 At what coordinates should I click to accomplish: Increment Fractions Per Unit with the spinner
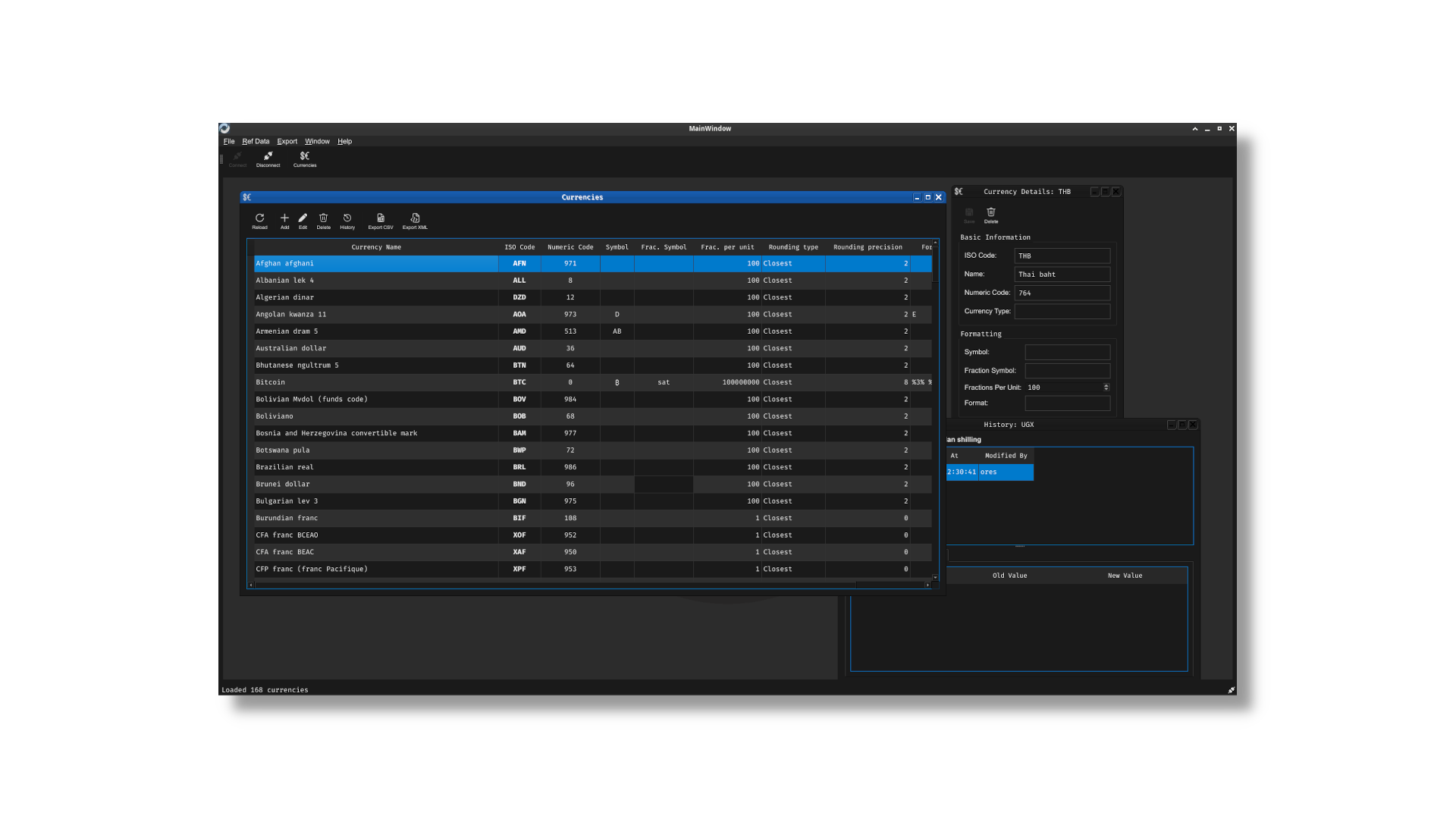pyautogui.click(x=1105, y=384)
